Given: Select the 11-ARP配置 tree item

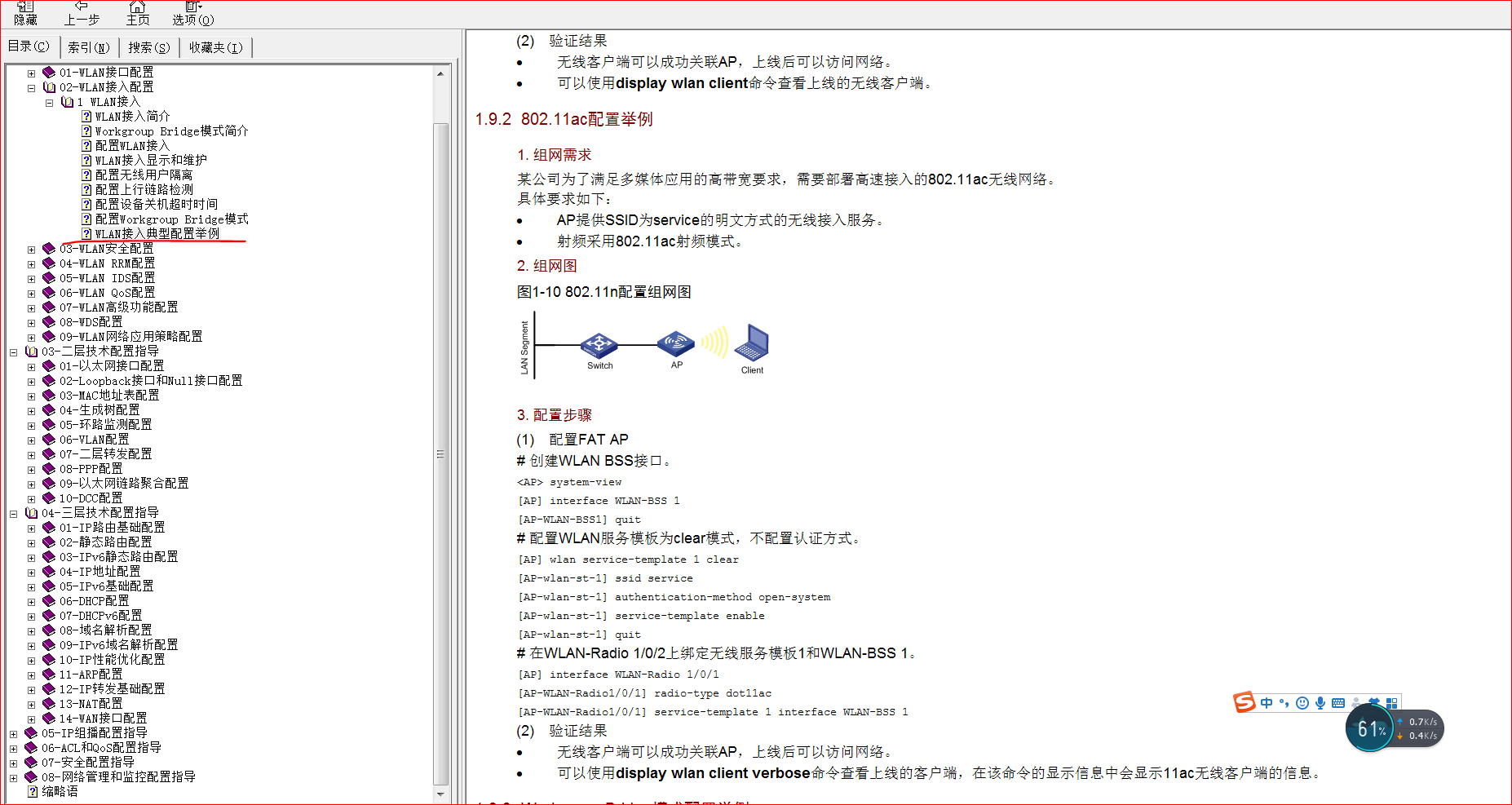Looking at the screenshot, I should point(91,675).
